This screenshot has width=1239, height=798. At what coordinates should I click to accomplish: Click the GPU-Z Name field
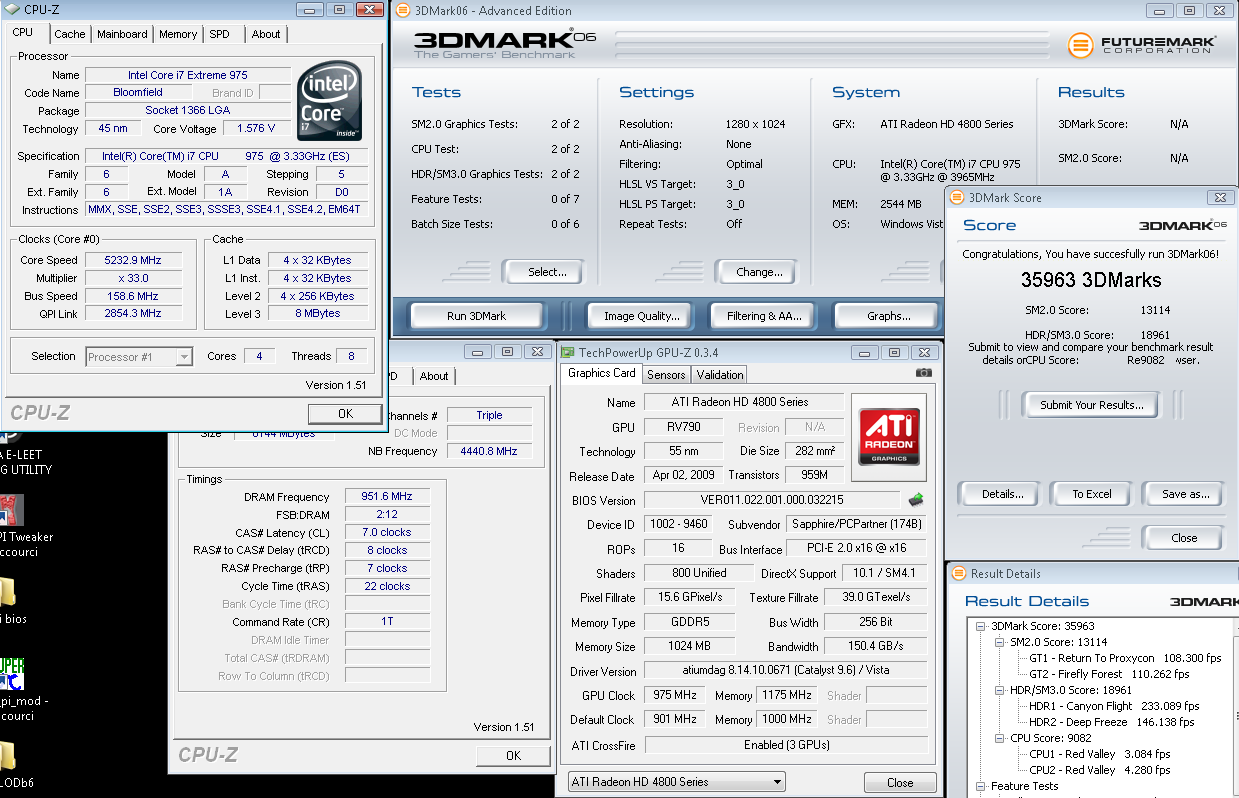(x=743, y=402)
